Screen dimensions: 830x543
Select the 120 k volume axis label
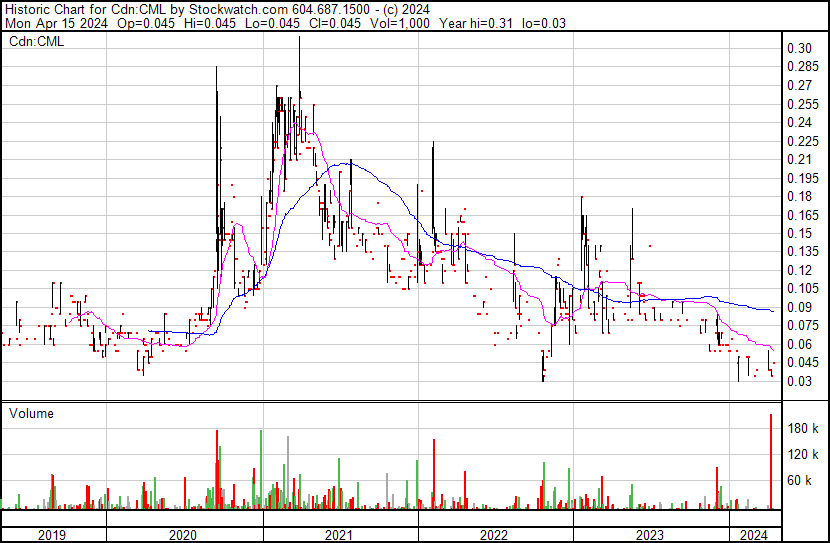[804, 455]
